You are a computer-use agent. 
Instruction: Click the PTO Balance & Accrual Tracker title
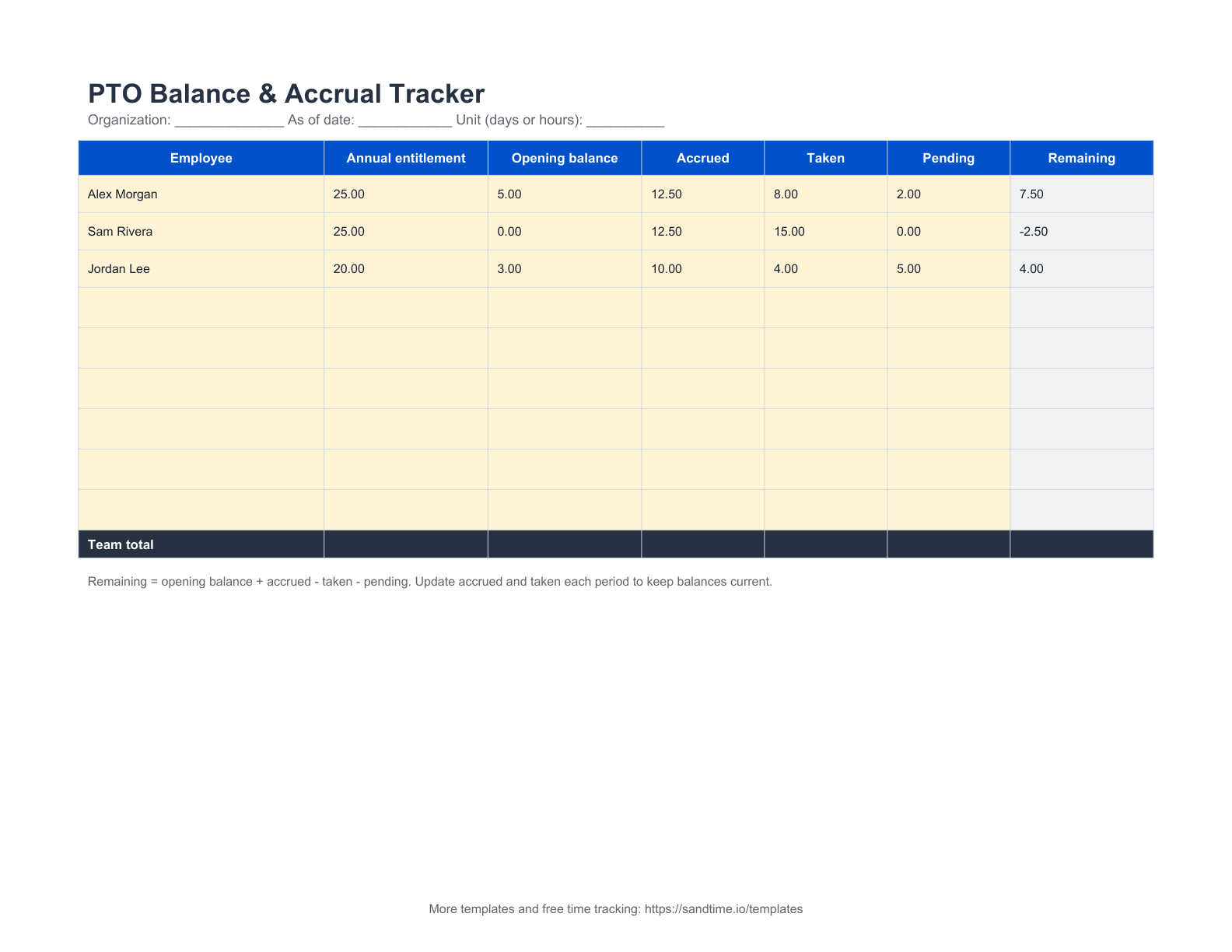[x=286, y=93]
